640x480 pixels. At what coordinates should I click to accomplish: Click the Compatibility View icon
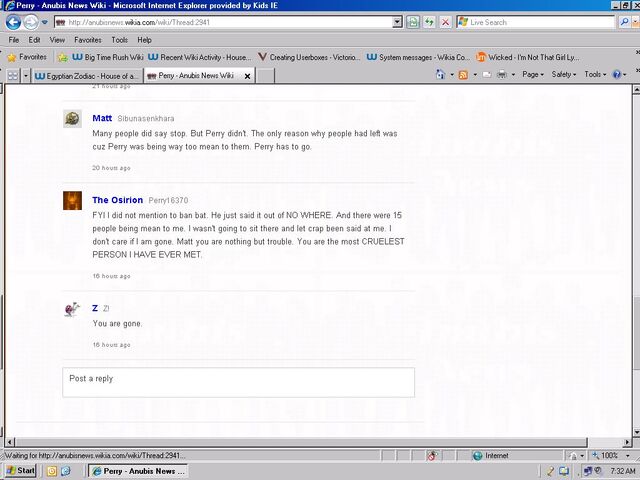[x=413, y=22]
